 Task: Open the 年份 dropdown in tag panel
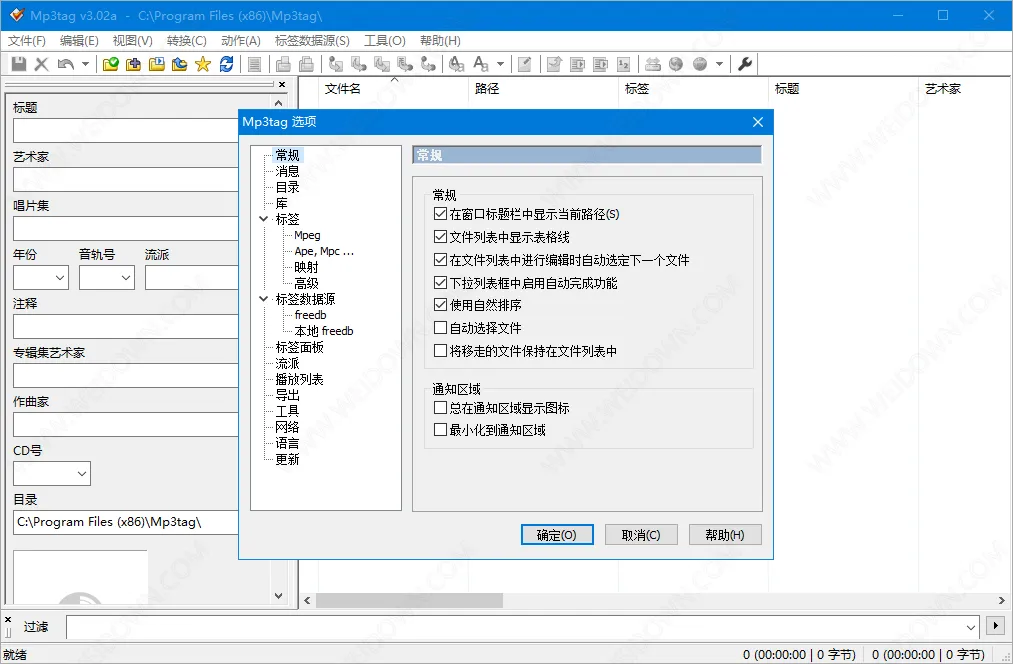[x=60, y=278]
